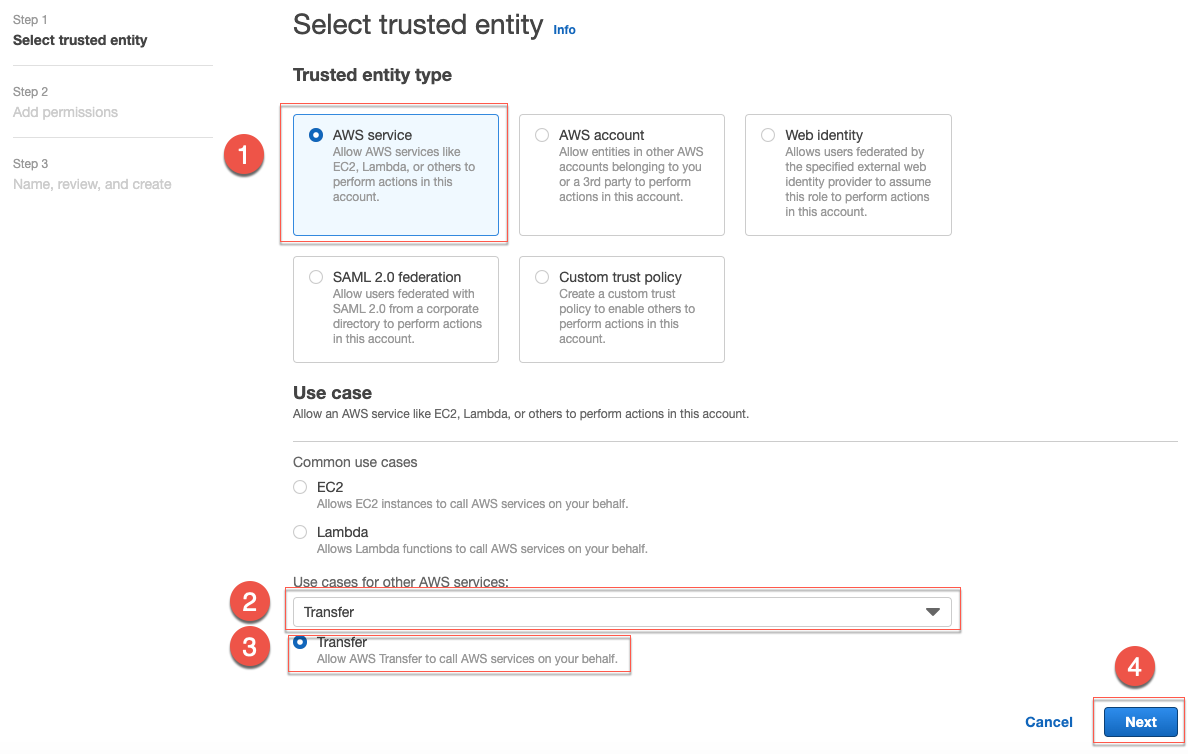Click red annotation marker number 1
This screenshot has width=1188, height=754.
[243, 155]
